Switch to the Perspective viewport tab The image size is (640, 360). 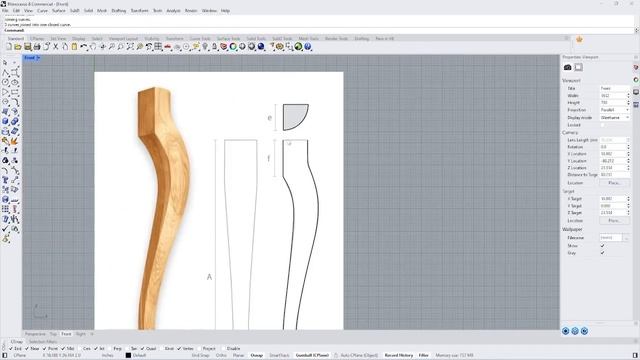tap(35, 334)
